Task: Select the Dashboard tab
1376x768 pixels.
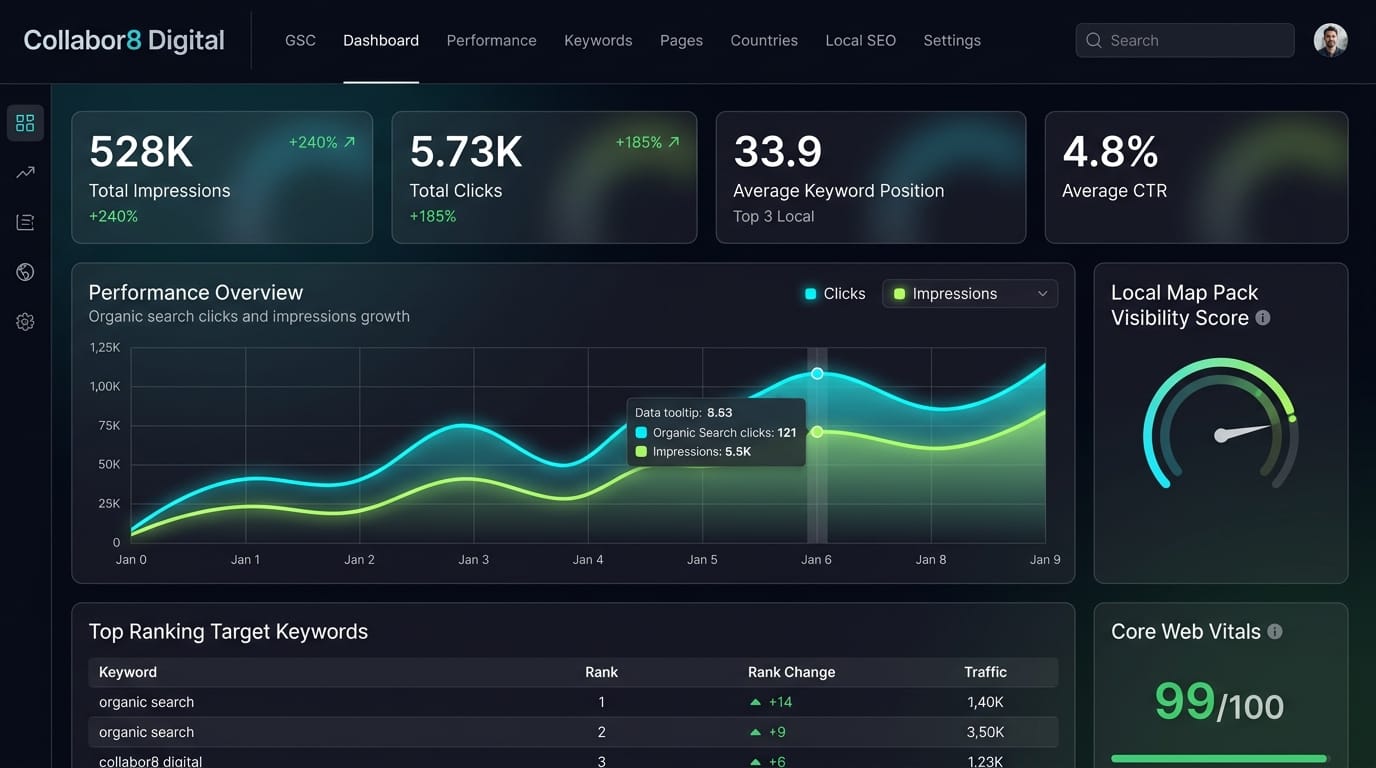Action: click(381, 40)
